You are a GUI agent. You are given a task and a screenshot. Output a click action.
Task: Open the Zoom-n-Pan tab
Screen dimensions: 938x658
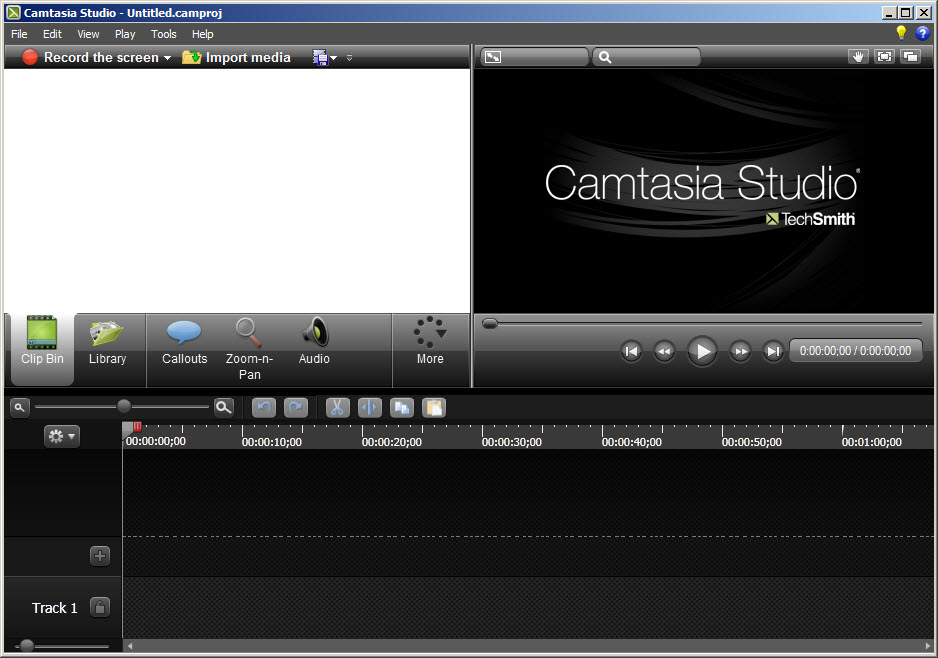249,349
